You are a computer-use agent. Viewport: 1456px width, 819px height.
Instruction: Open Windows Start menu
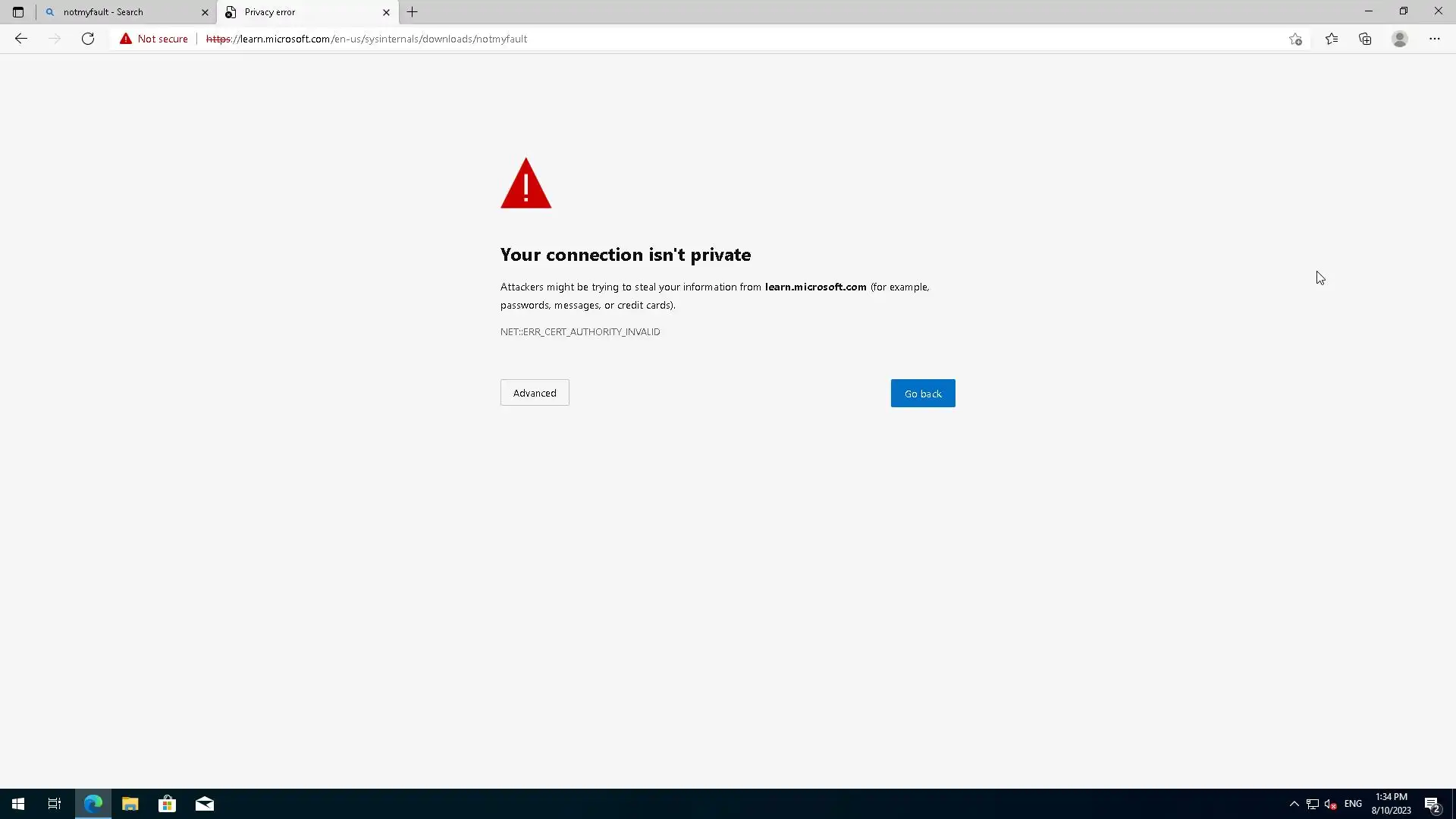click(x=18, y=804)
